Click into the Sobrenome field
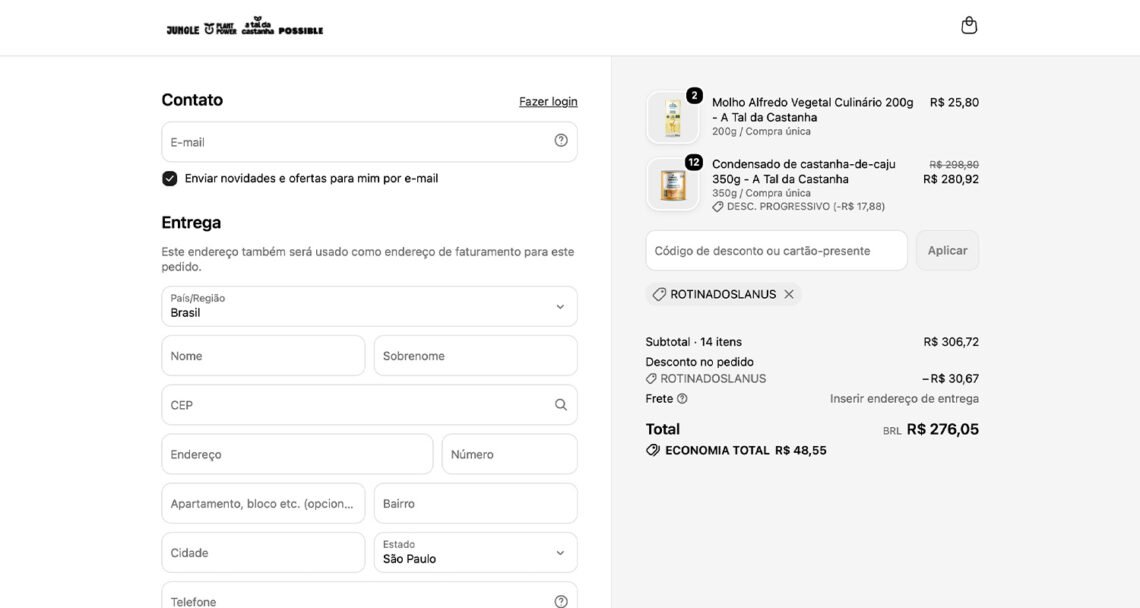 [475, 356]
